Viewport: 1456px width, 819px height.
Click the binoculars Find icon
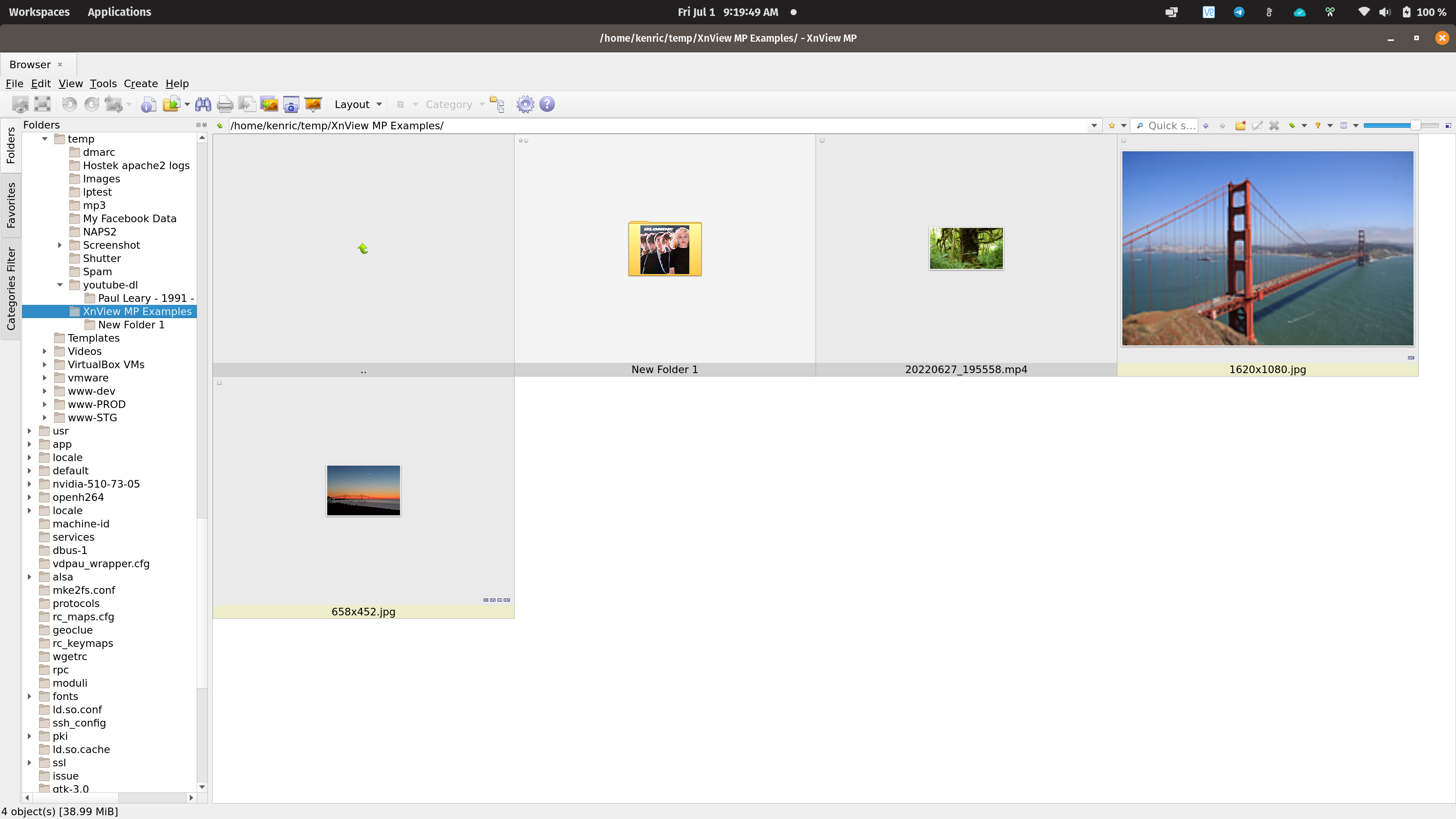(203, 105)
